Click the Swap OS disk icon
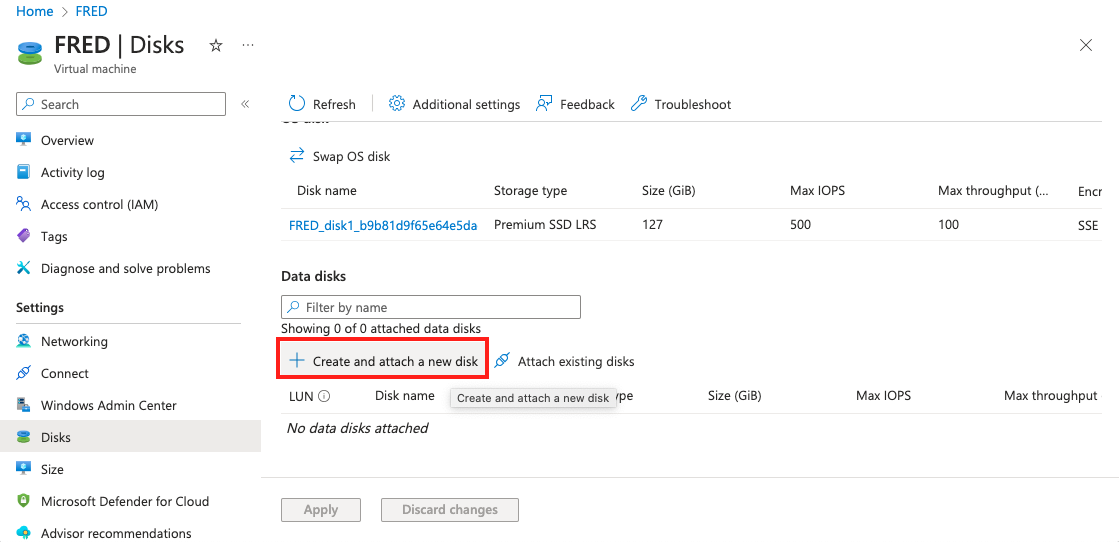The image size is (1119, 542). coord(296,156)
